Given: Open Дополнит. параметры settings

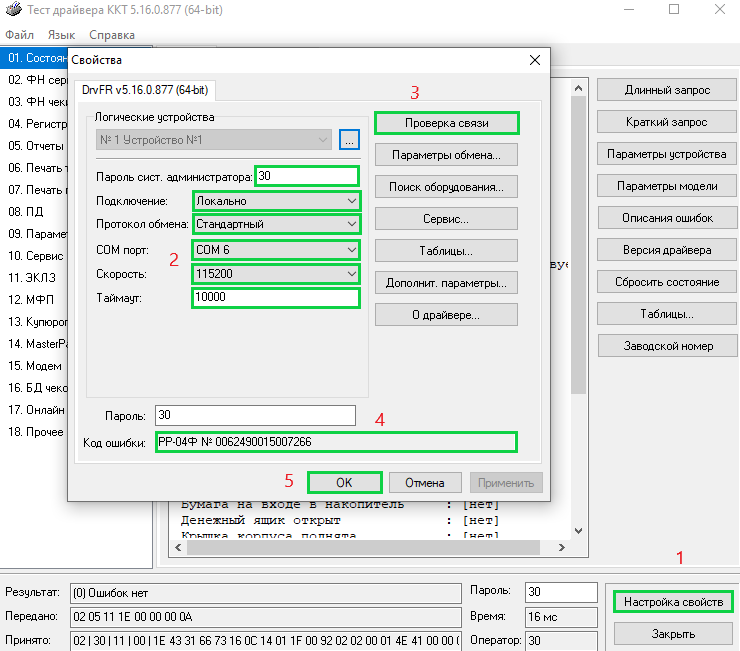Looking at the screenshot, I should tap(446, 283).
